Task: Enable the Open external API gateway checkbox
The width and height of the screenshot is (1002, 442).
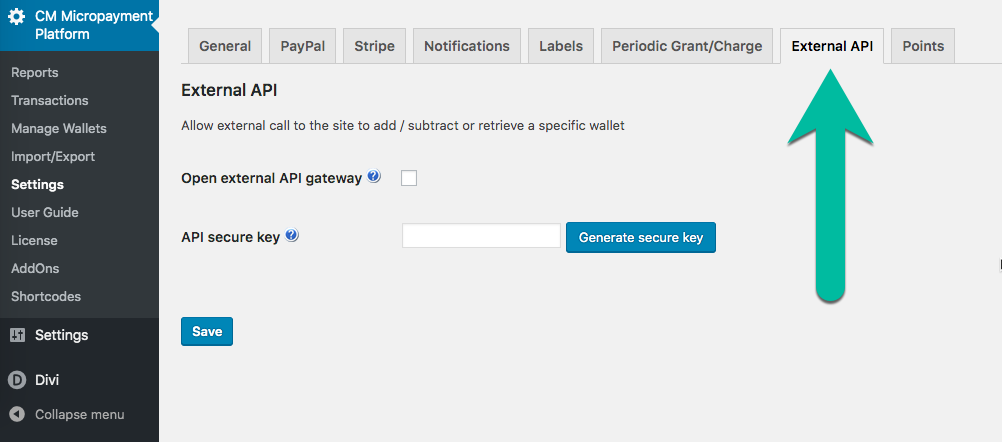Action: (x=409, y=178)
